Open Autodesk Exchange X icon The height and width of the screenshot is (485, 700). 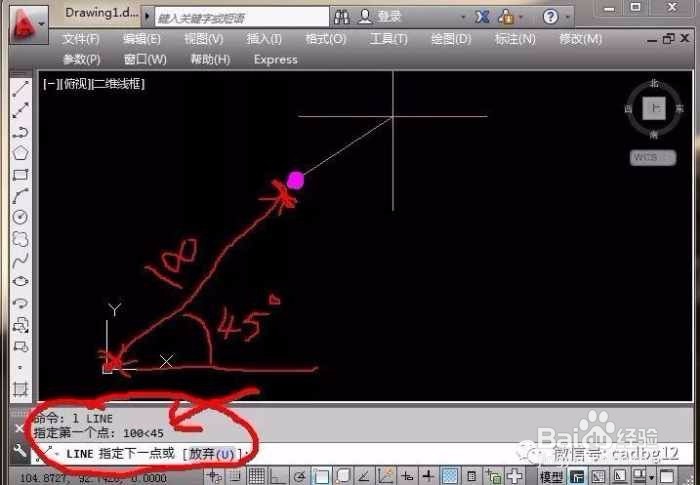(482, 17)
